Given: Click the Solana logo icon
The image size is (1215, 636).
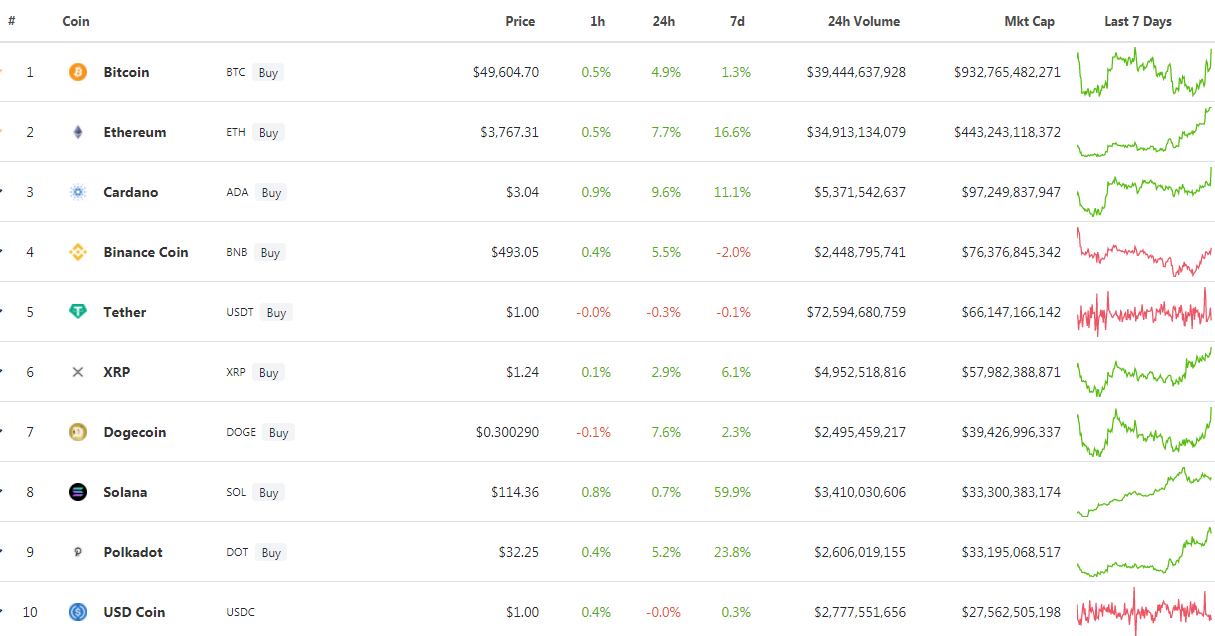Looking at the screenshot, I should (x=78, y=492).
